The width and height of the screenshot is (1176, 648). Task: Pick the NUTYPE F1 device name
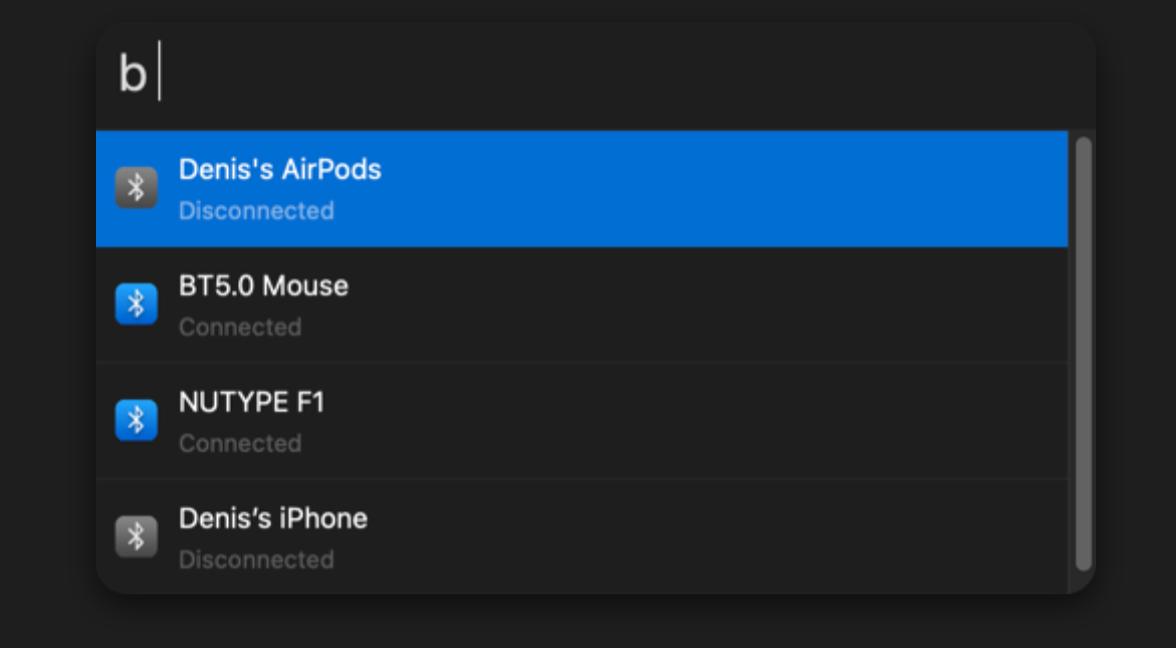251,402
